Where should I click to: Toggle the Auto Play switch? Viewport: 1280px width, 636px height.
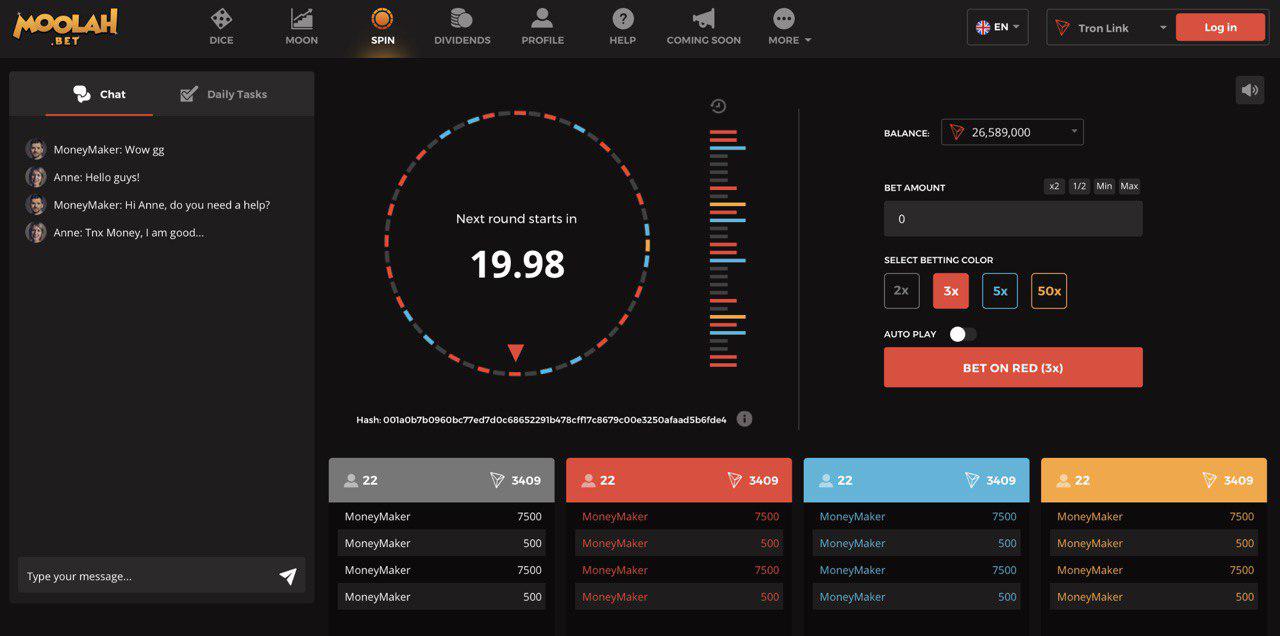click(963, 334)
